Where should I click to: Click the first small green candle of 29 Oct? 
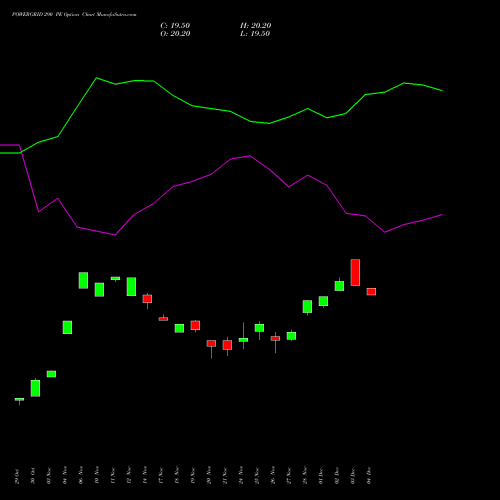19,399
